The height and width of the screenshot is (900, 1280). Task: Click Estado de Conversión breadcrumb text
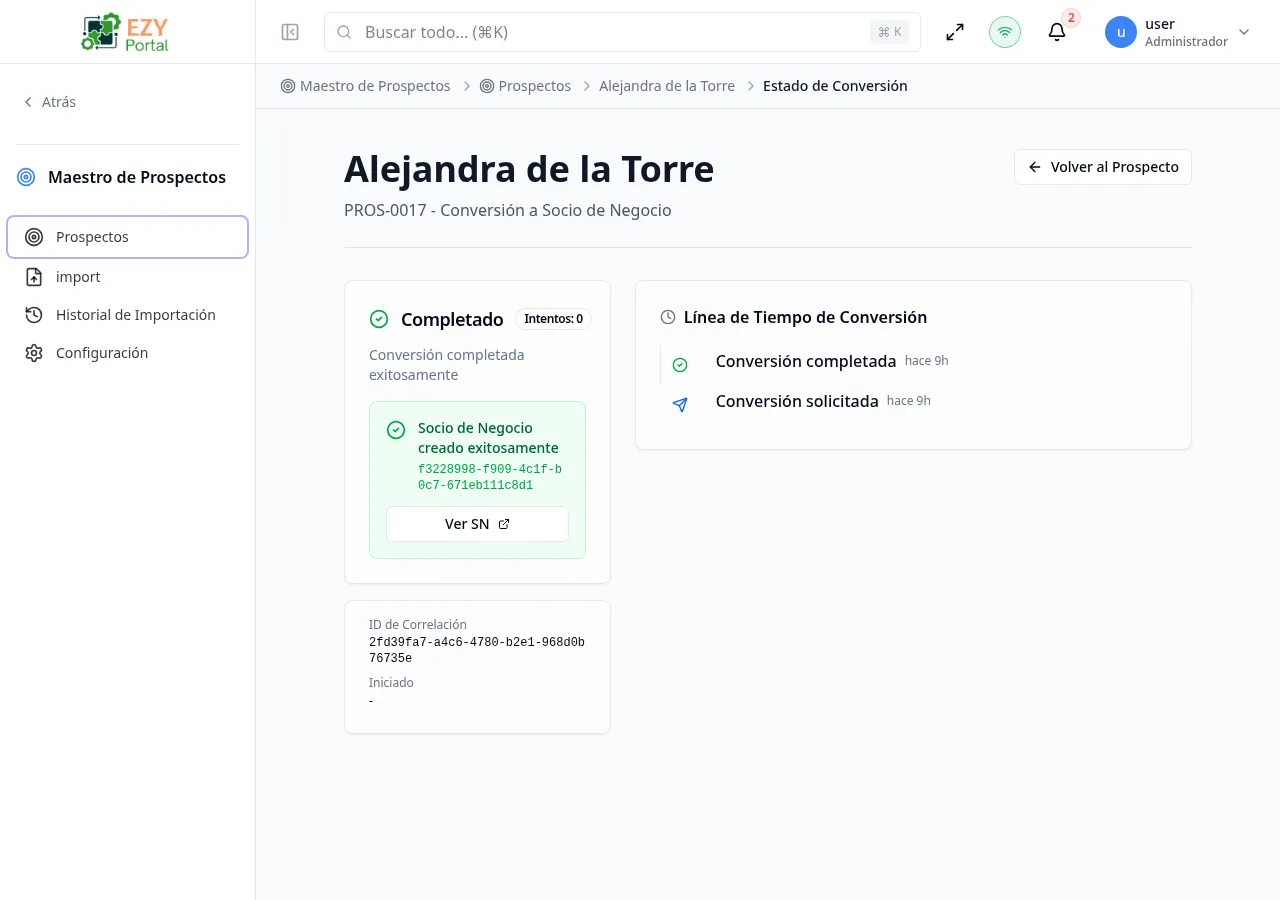(x=835, y=86)
